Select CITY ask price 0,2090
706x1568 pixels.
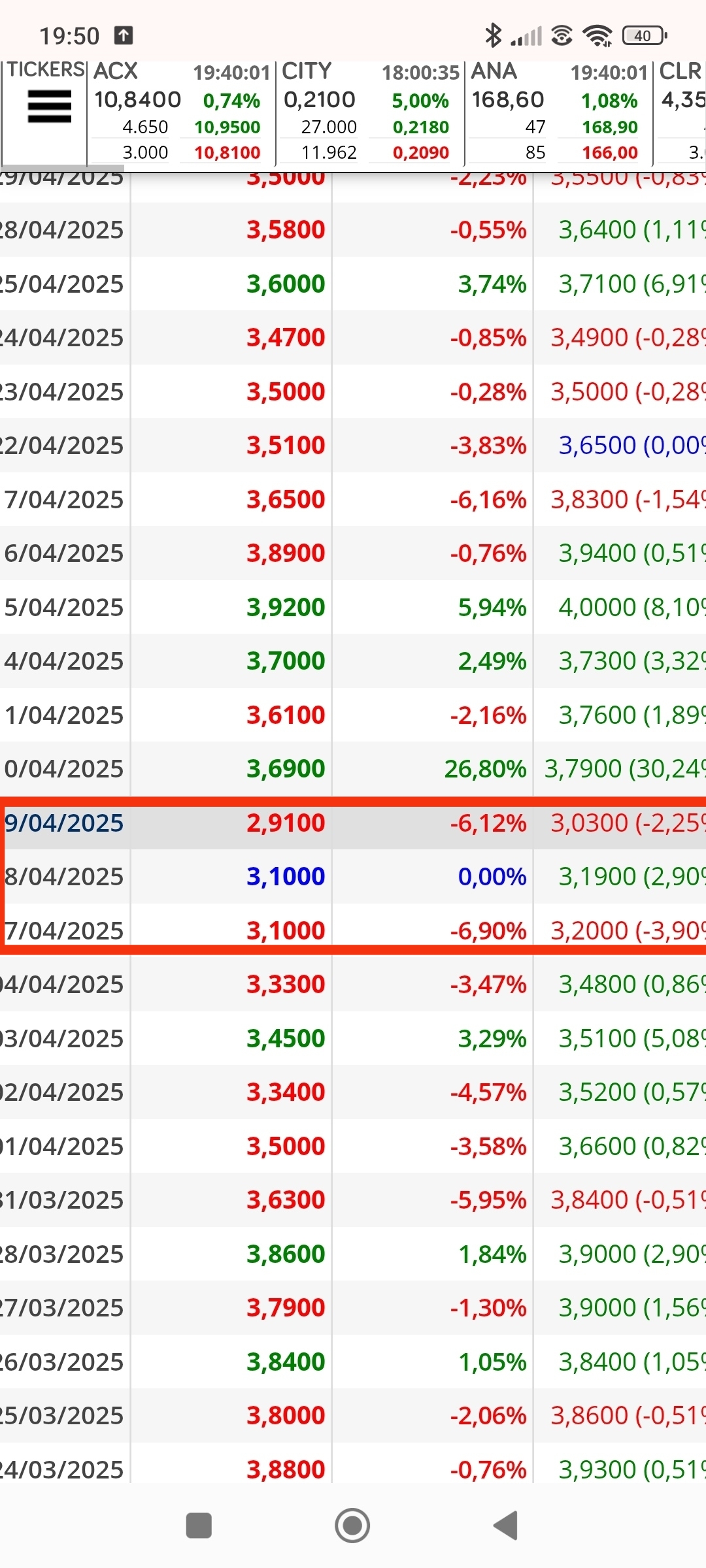(421, 152)
